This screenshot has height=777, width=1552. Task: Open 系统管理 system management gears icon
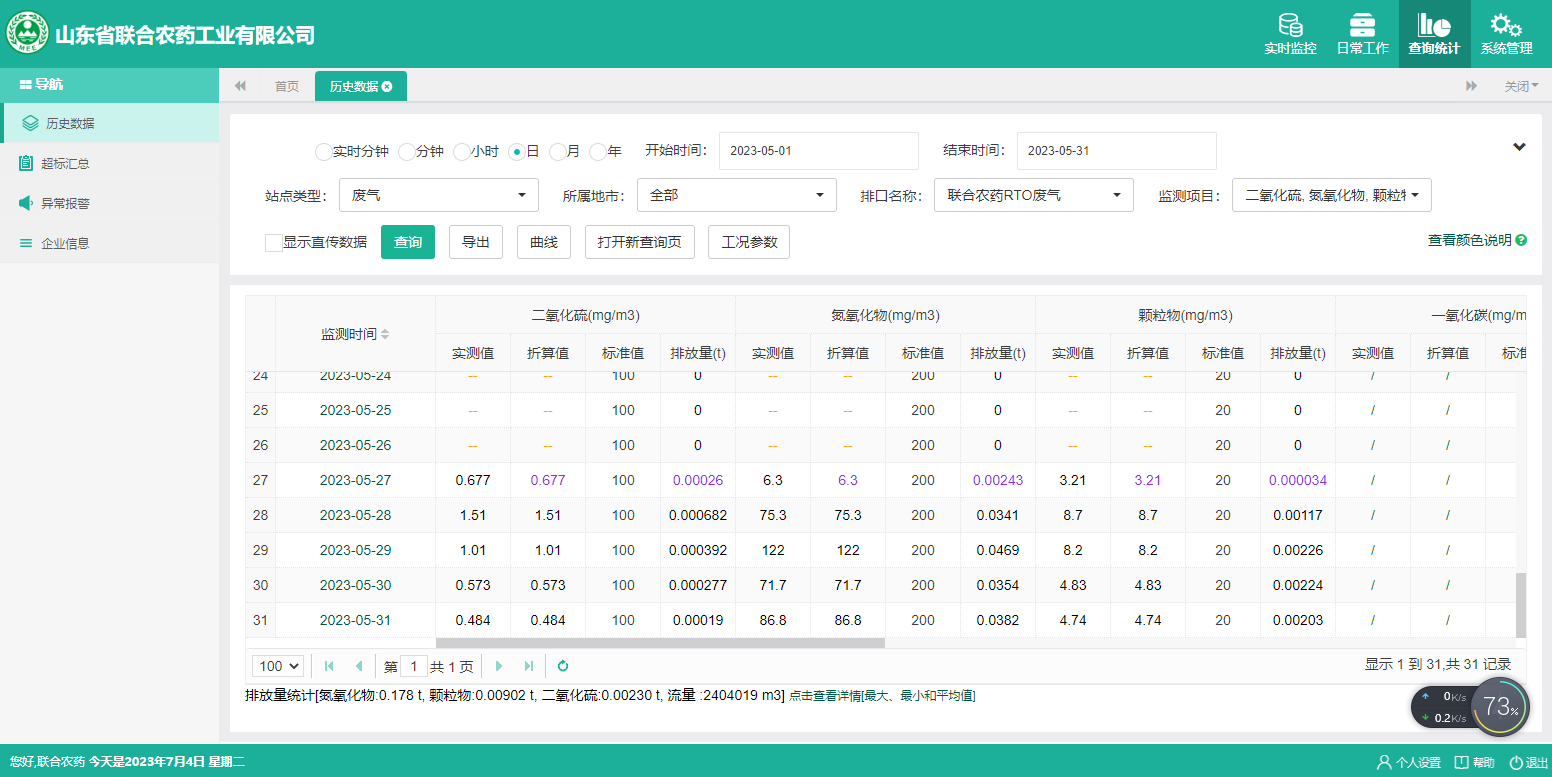click(x=1506, y=26)
